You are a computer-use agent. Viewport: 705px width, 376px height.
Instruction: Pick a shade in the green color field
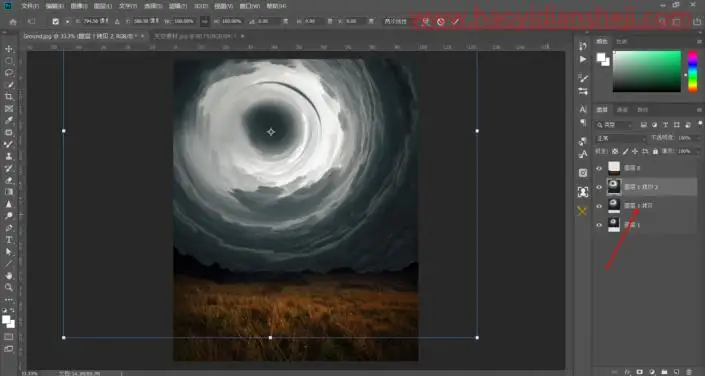tap(647, 72)
